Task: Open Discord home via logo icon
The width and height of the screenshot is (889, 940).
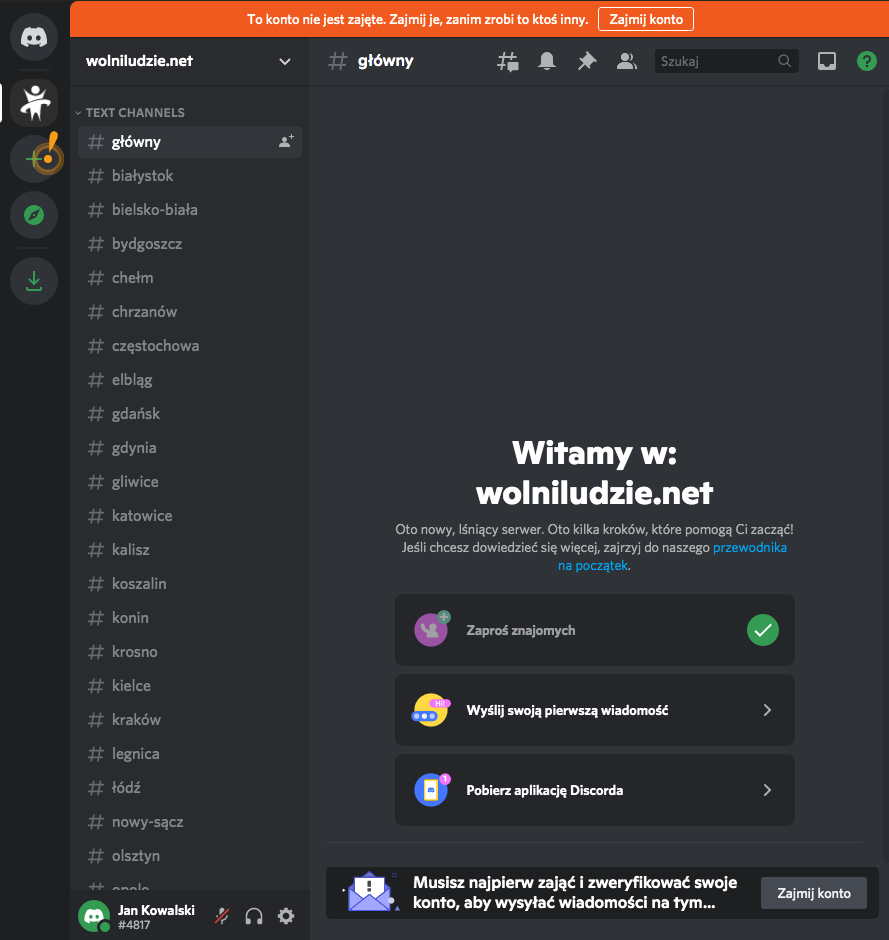Action: point(34,37)
